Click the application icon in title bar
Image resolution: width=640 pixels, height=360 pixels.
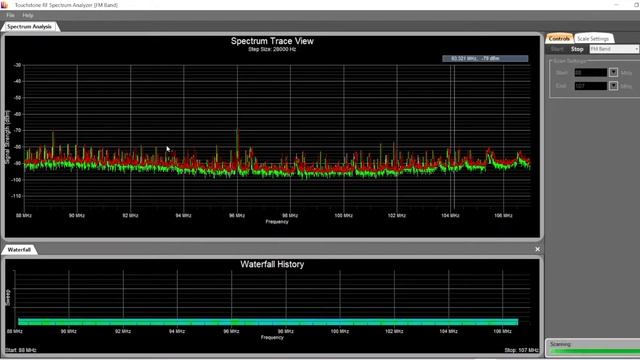coord(4,4)
